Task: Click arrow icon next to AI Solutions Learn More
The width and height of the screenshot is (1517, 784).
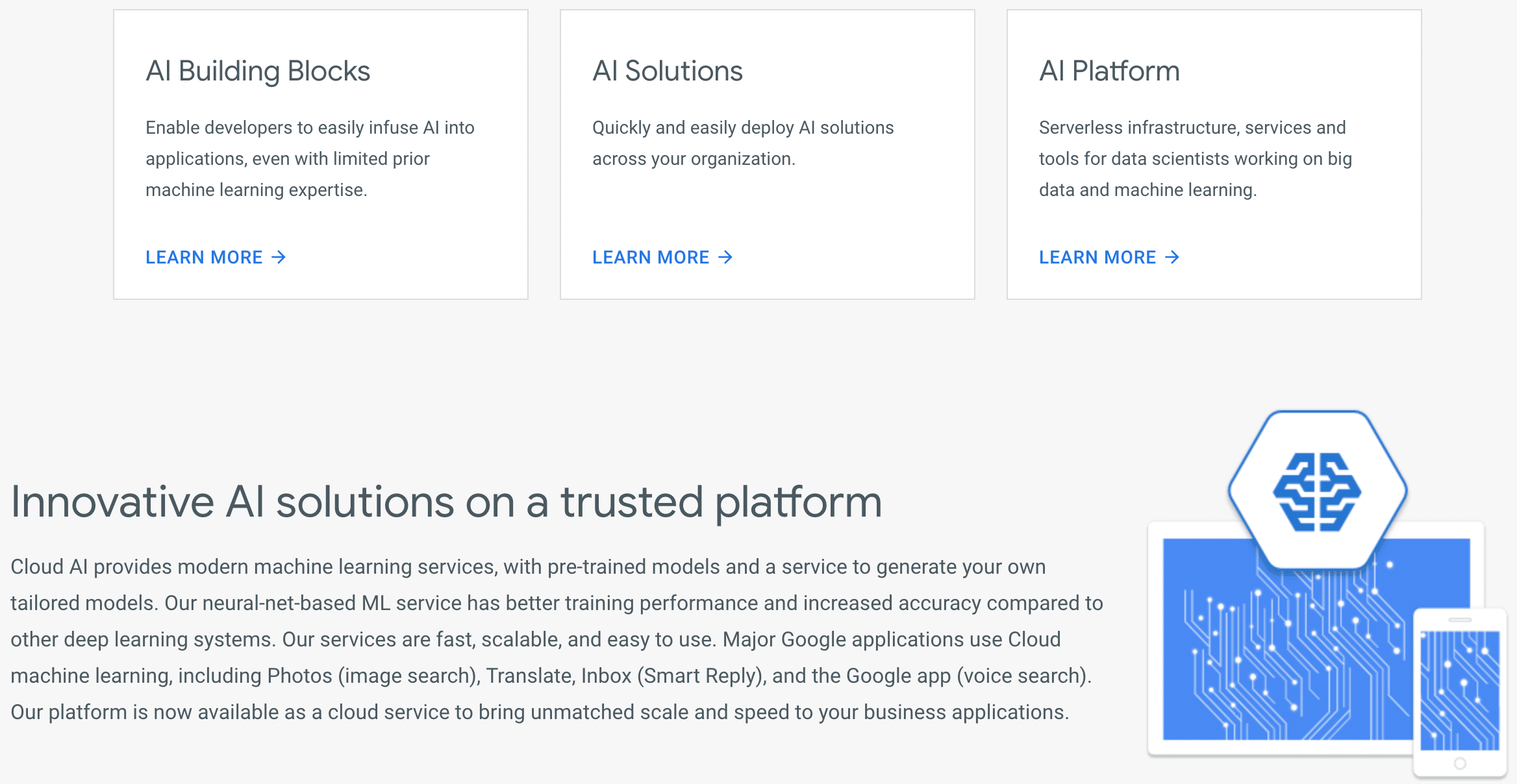Action: pos(725,257)
